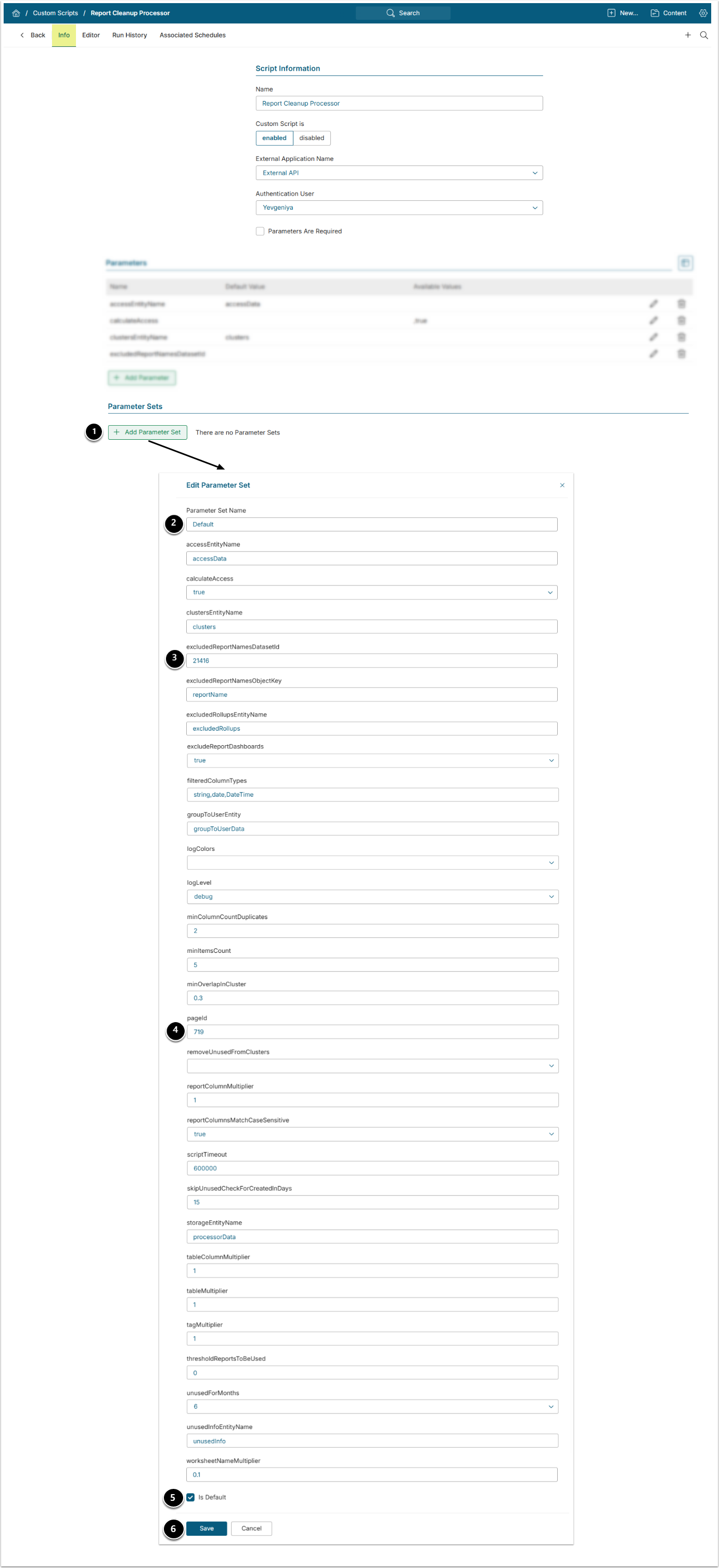
Task: Uncheck the Is Default checkbox
Action: pos(191,1497)
